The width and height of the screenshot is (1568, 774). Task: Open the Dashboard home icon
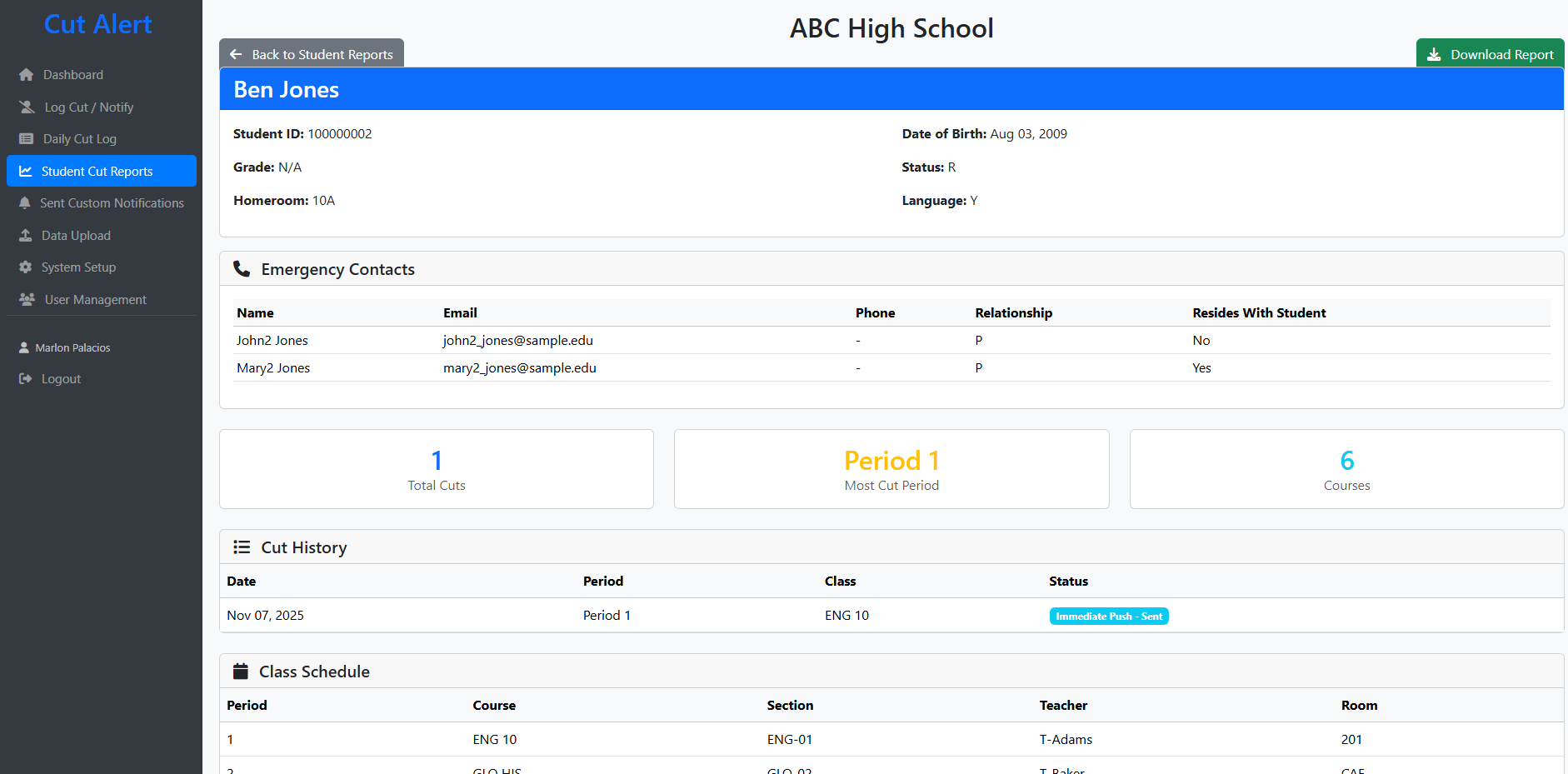pyautogui.click(x=26, y=74)
